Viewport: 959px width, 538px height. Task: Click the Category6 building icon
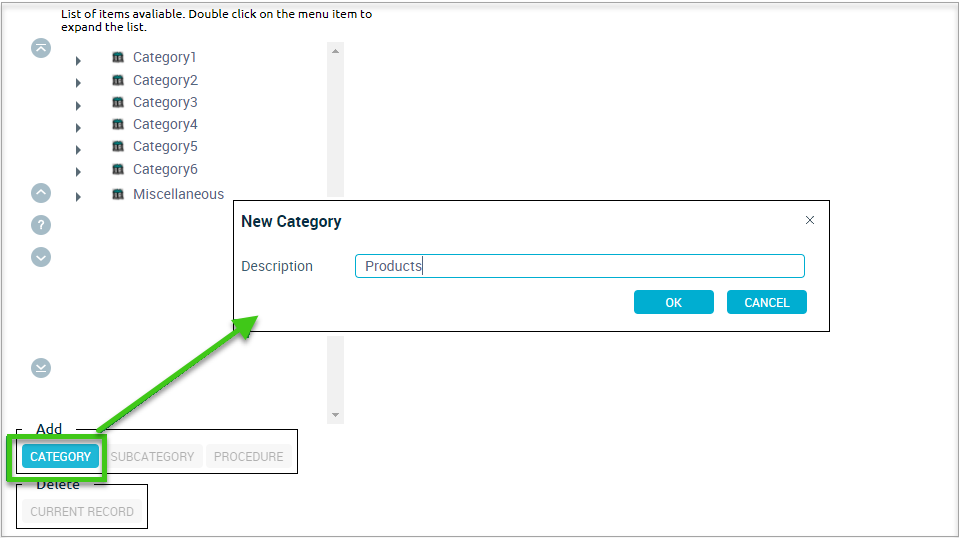coord(118,169)
